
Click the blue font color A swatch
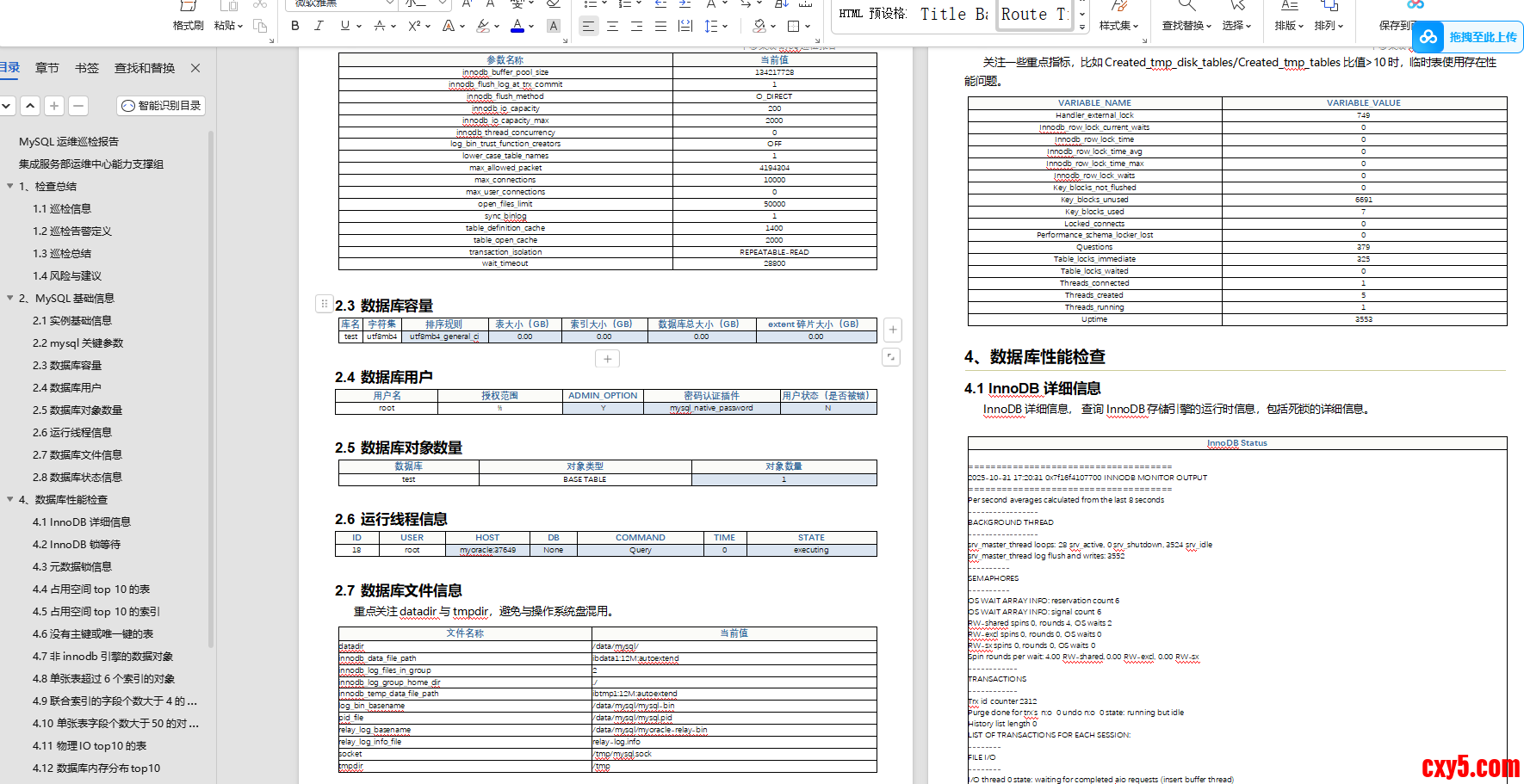click(x=517, y=26)
